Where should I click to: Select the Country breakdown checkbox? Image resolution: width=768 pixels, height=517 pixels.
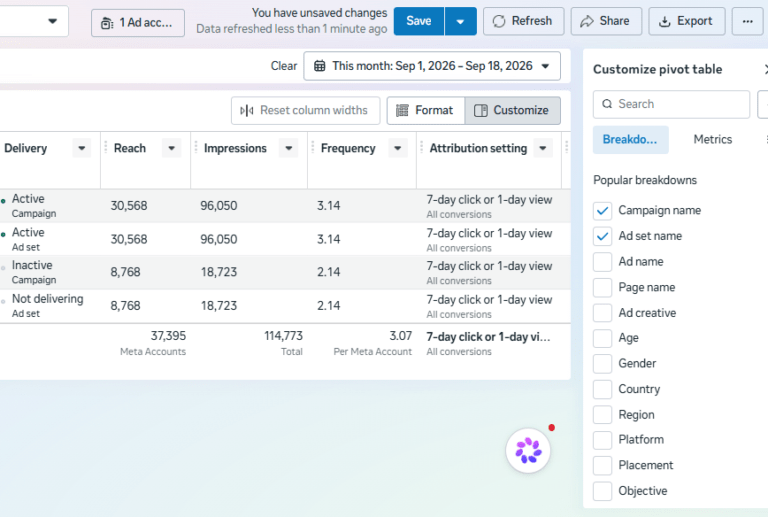[602, 389]
